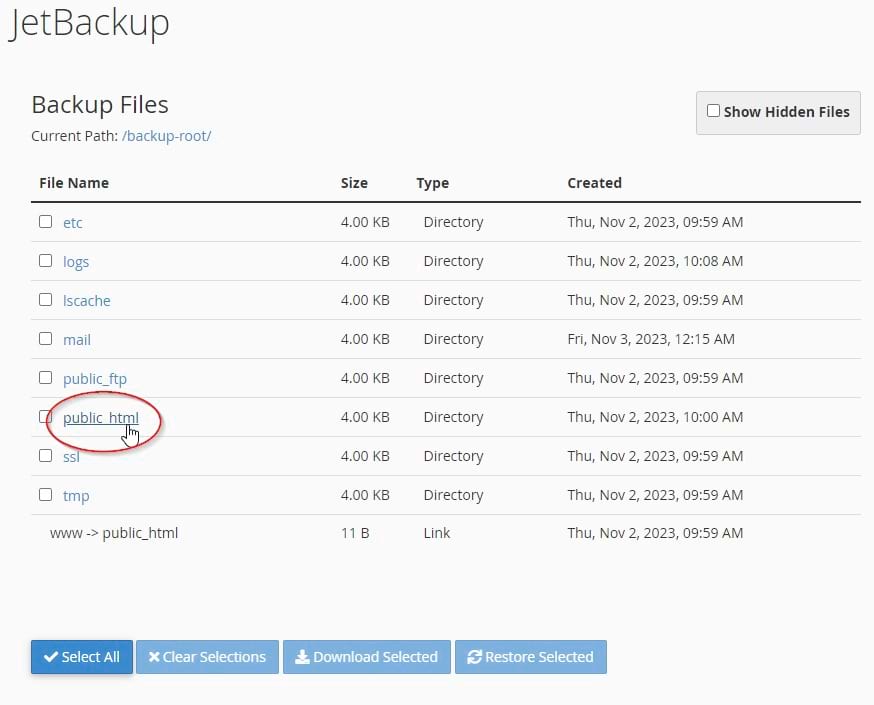Click the refresh icon on Restore Selected
Image resolution: width=874 pixels, height=705 pixels.
[474, 657]
